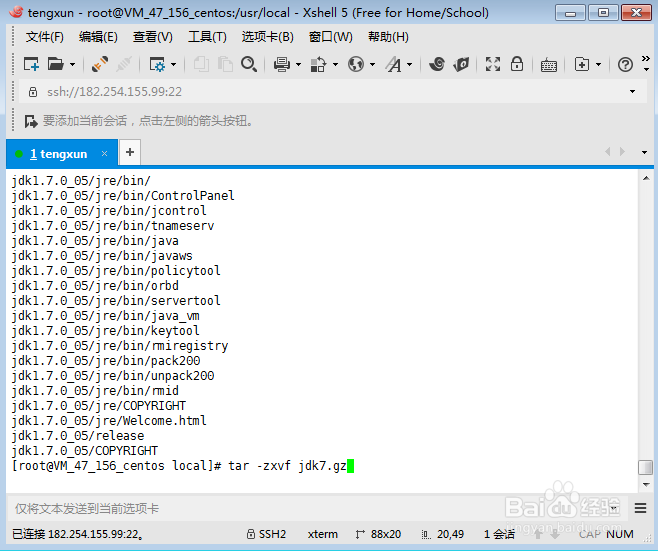Click the font letter A icon
Image resolution: width=658 pixels, height=551 pixels.
click(394, 64)
